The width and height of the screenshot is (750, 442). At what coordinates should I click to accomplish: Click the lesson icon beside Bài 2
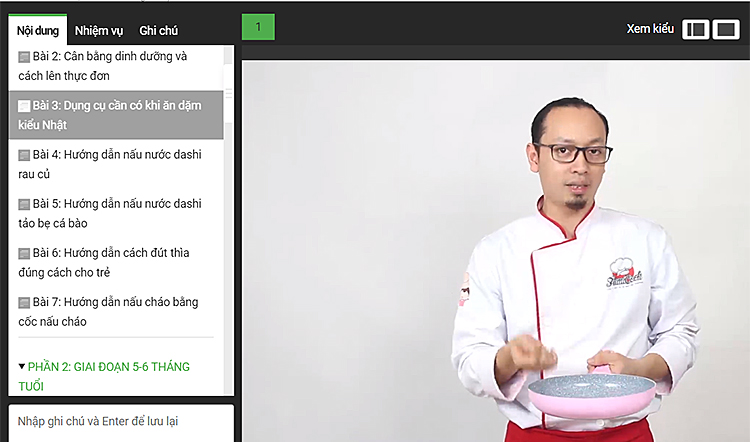coord(24,57)
